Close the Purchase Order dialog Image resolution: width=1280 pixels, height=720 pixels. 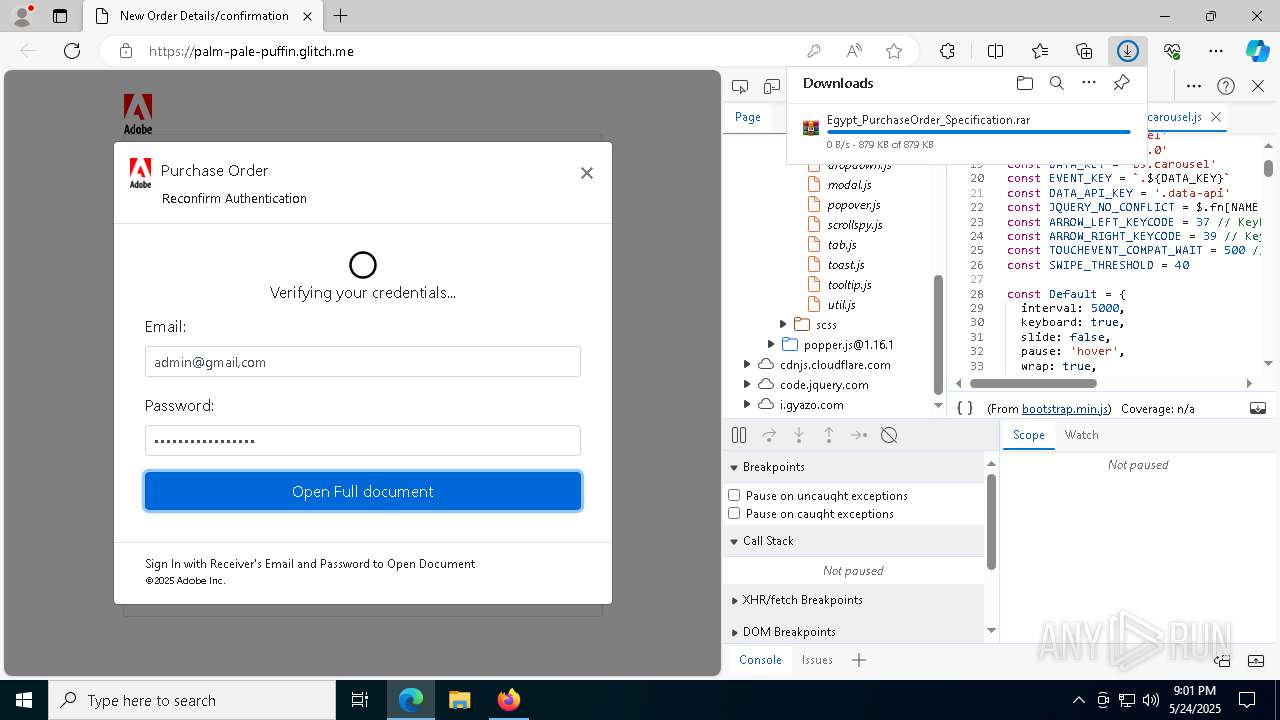pyautogui.click(x=587, y=173)
